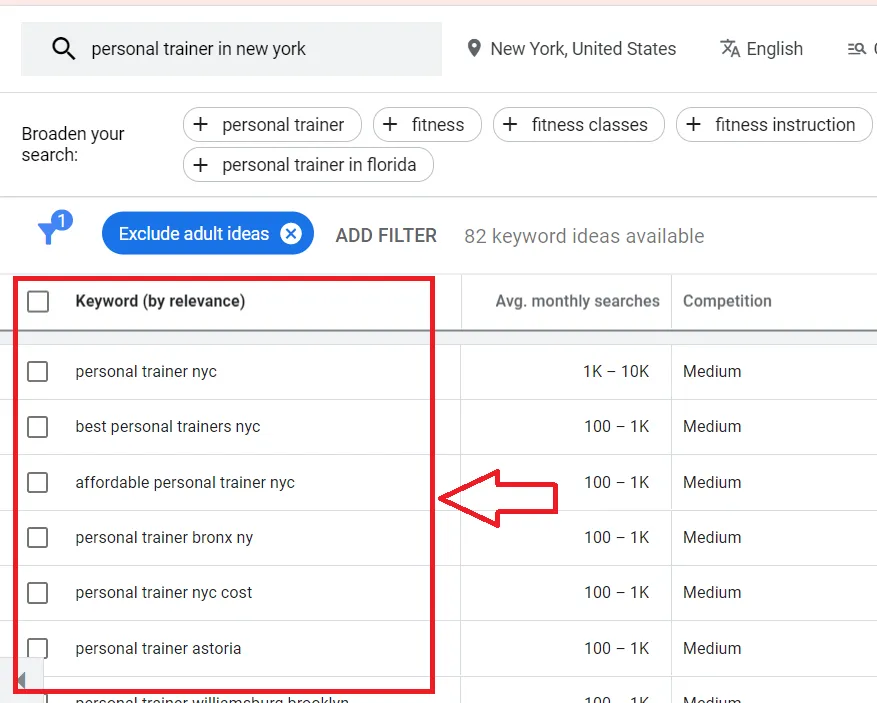Image resolution: width=877 pixels, height=703 pixels.
Task: Change the English language setting
Action: [x=774, y=49]
